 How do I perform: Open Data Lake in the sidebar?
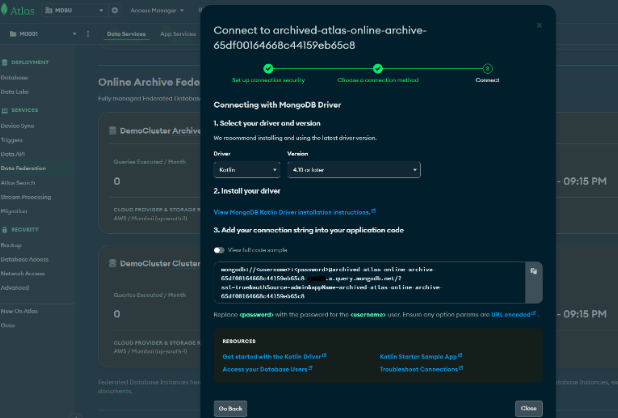pos(15,92)
